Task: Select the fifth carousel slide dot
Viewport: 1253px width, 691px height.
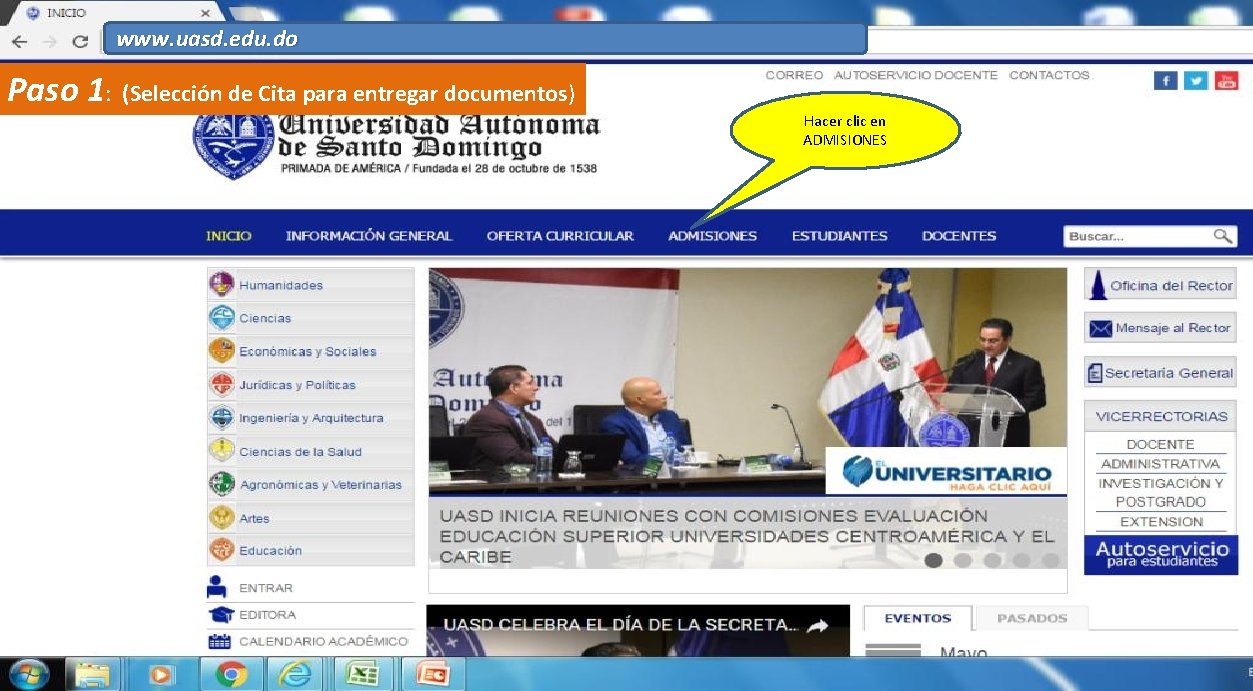Action: coord(1050,560)
